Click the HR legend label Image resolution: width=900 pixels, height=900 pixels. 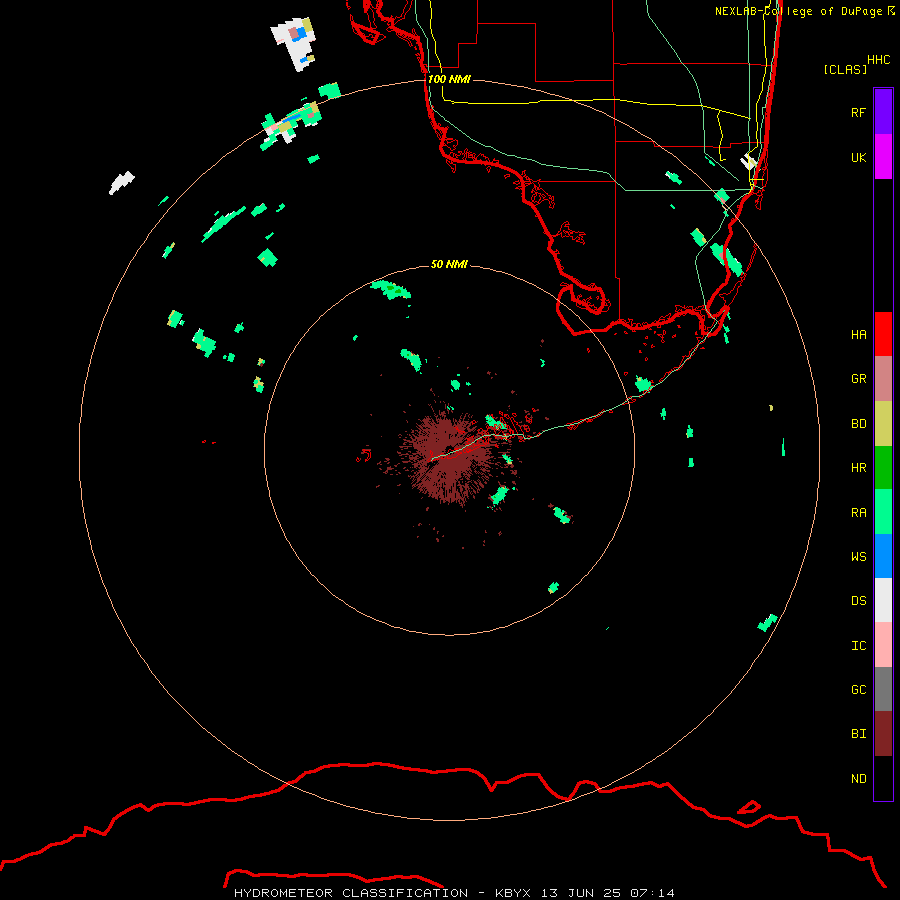click(x=858, y=467)
